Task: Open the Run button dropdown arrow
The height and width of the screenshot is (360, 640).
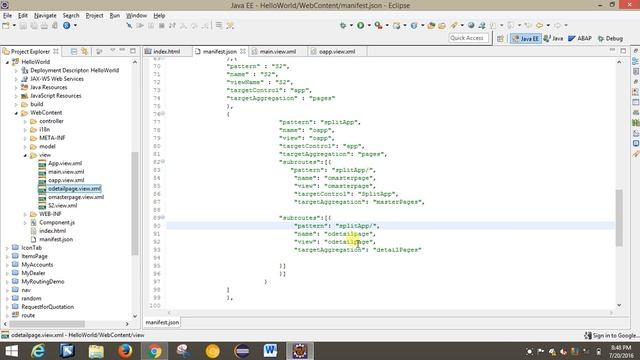Action: click(369, 25)
